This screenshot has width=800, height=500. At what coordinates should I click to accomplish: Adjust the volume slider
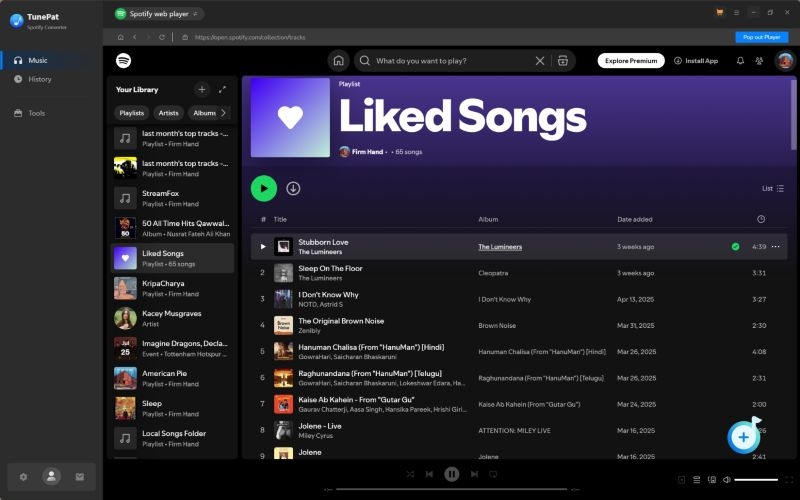tap(756, 480)
